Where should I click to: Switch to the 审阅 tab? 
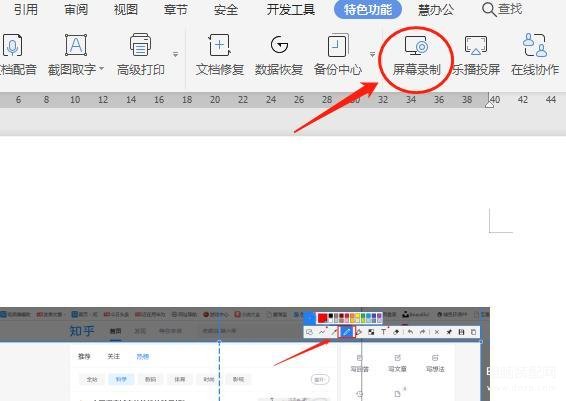point(76,9)
